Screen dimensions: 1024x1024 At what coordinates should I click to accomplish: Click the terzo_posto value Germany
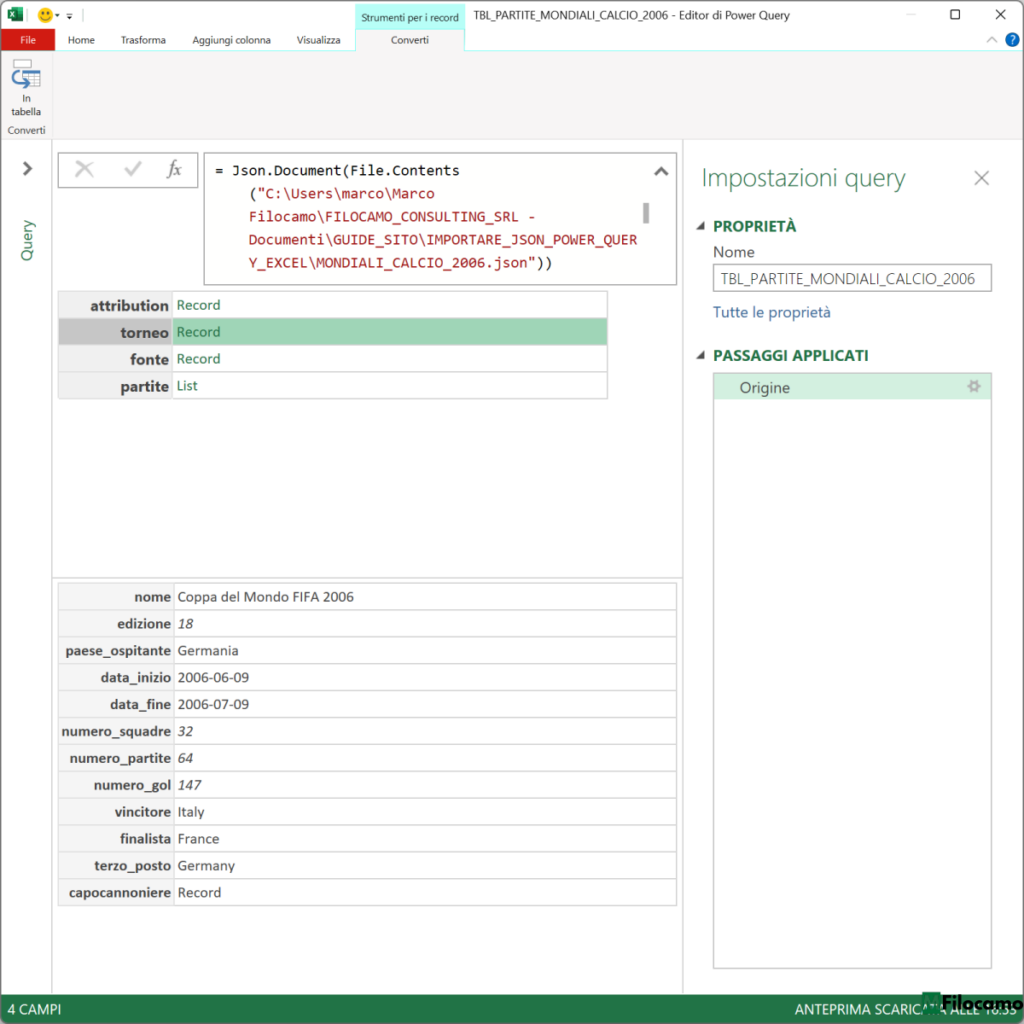206,865
